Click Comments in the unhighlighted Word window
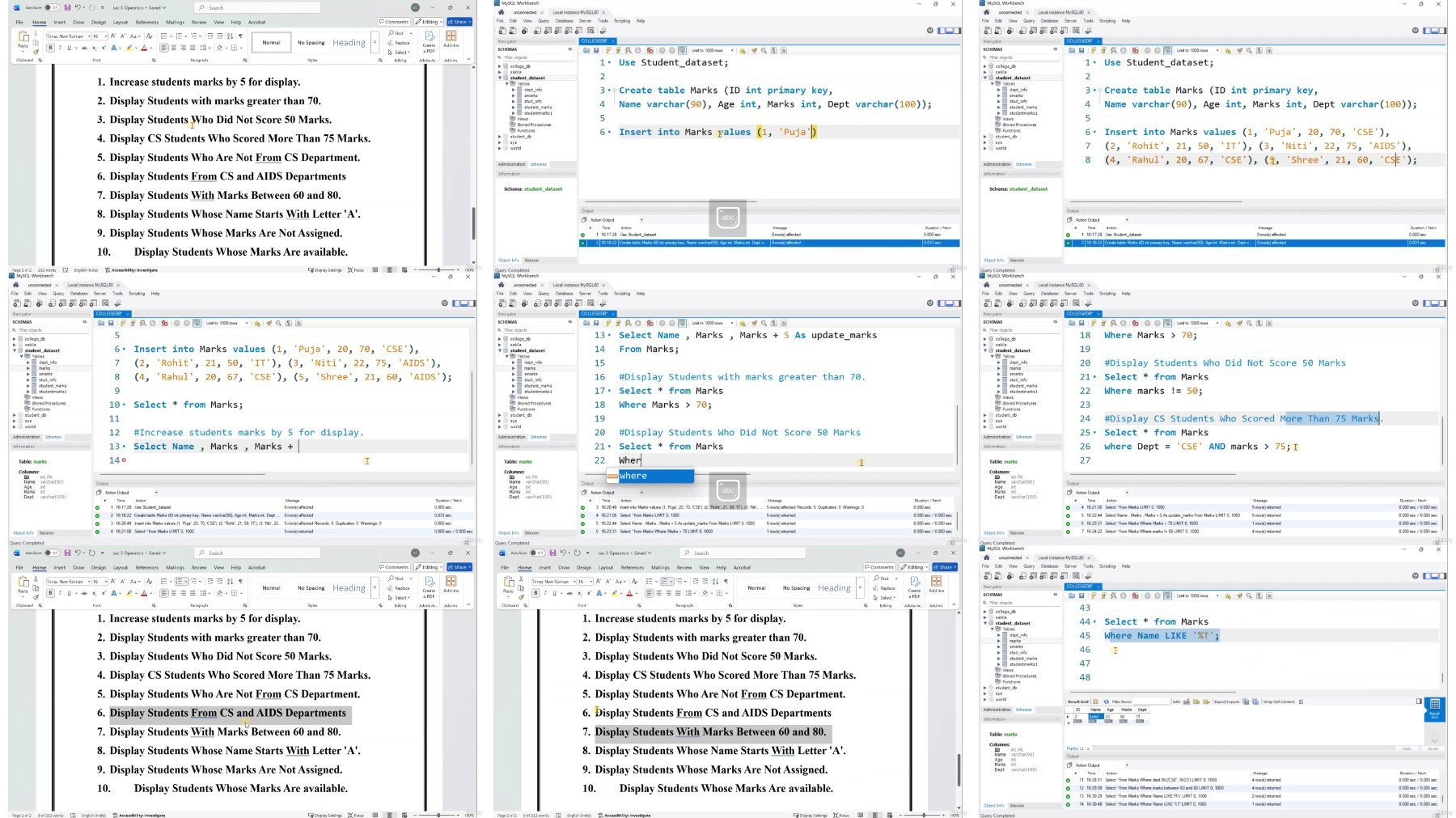 point(396,22)
